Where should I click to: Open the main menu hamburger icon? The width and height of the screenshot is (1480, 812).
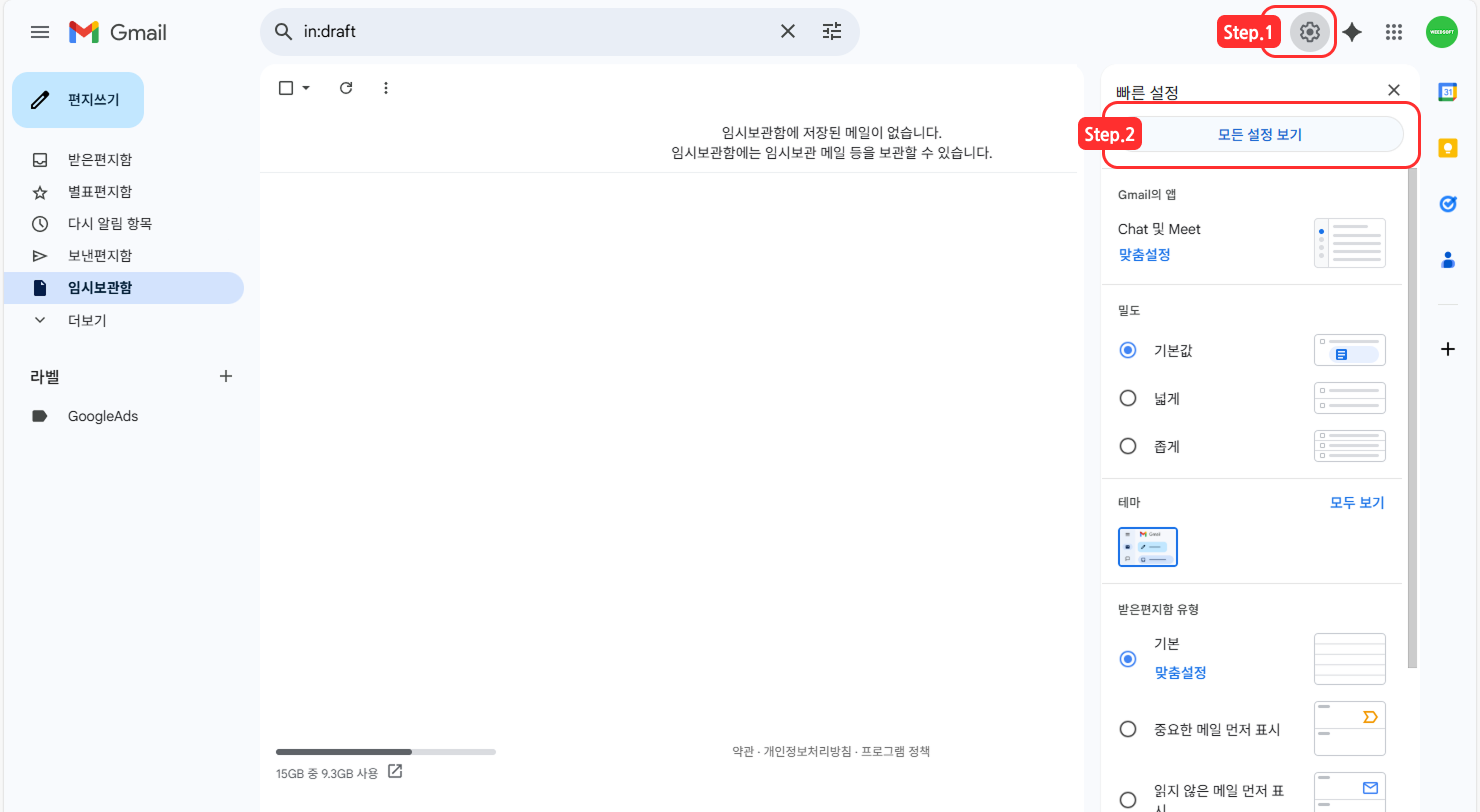[40, 32]
